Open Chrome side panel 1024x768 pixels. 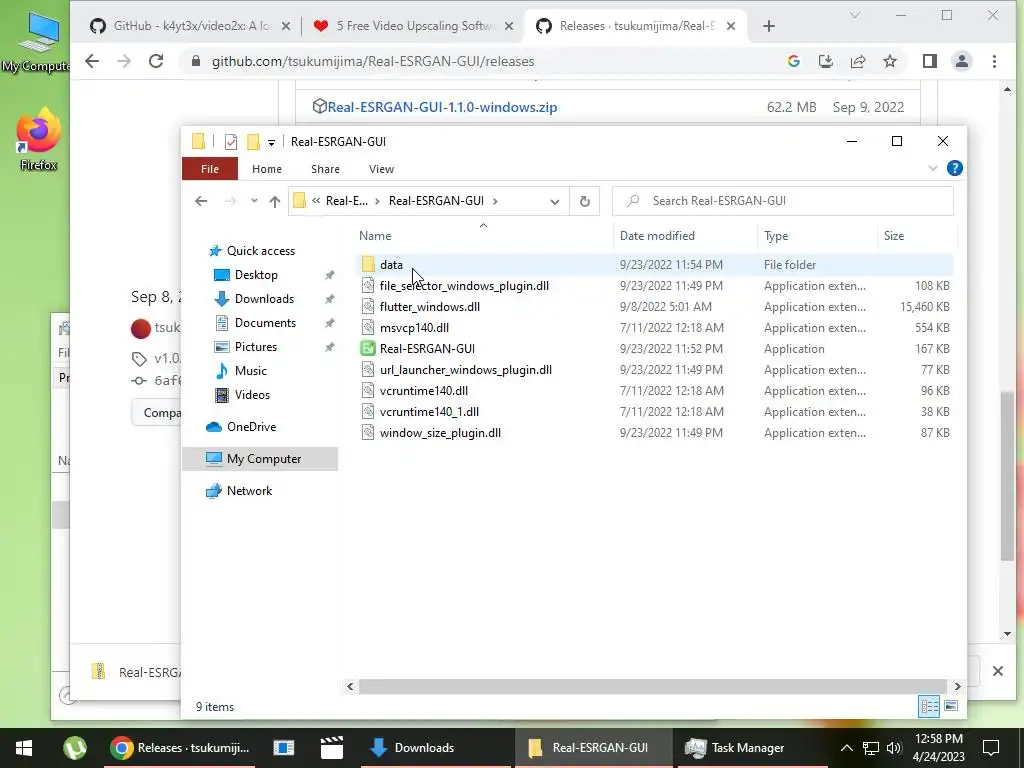pyautogui.click(x=929, y=61)
